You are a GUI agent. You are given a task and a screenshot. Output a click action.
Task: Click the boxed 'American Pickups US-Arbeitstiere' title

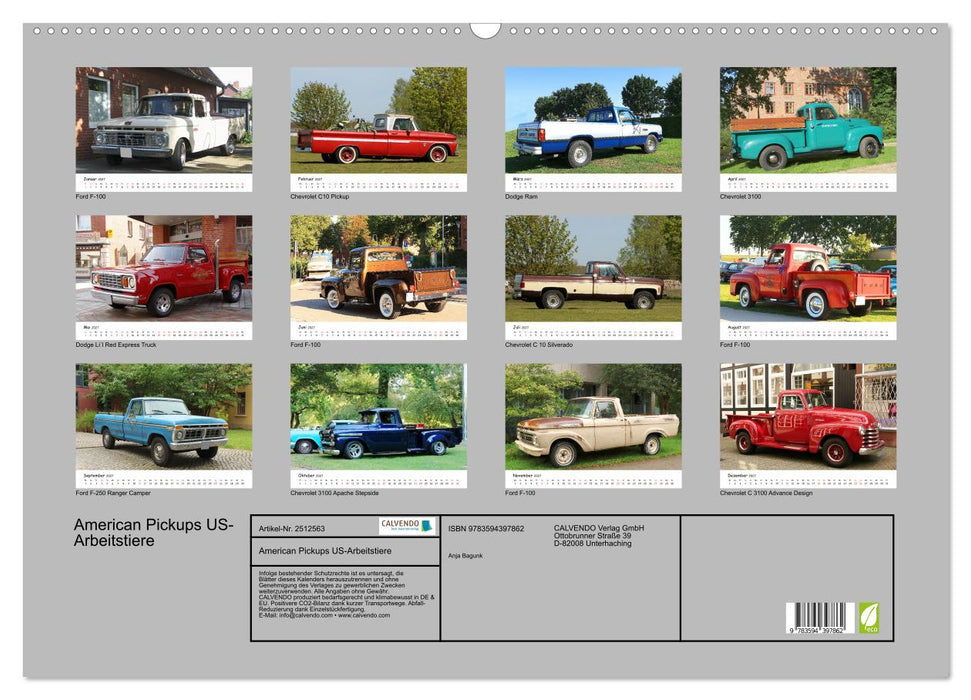click(x=325, y=551)
